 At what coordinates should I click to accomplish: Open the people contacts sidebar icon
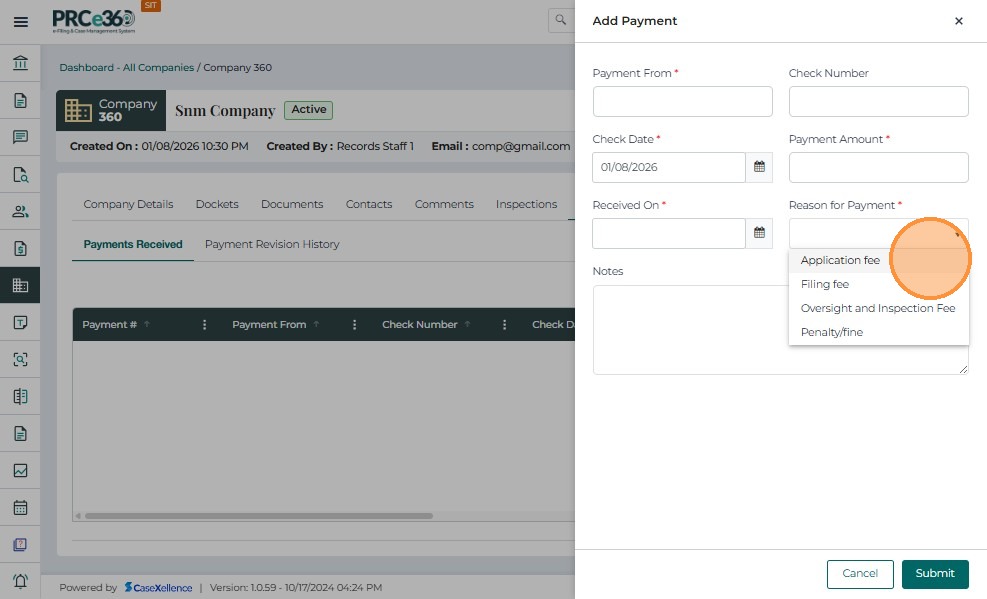click(20, 211)
